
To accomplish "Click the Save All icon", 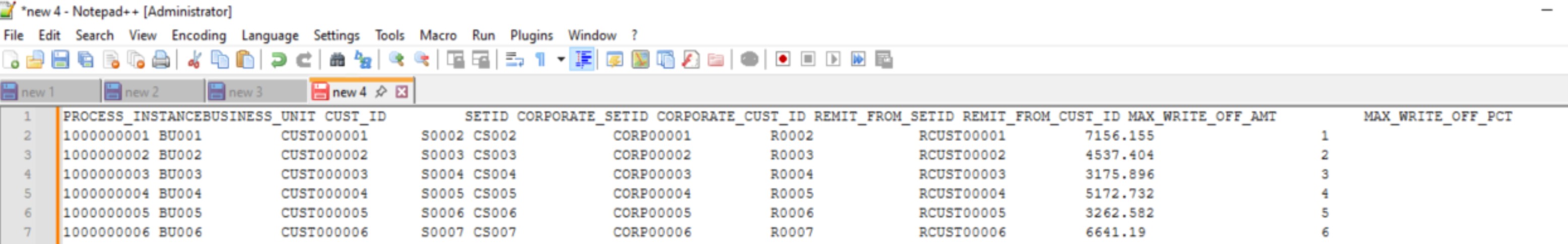I will pos(85,59).
